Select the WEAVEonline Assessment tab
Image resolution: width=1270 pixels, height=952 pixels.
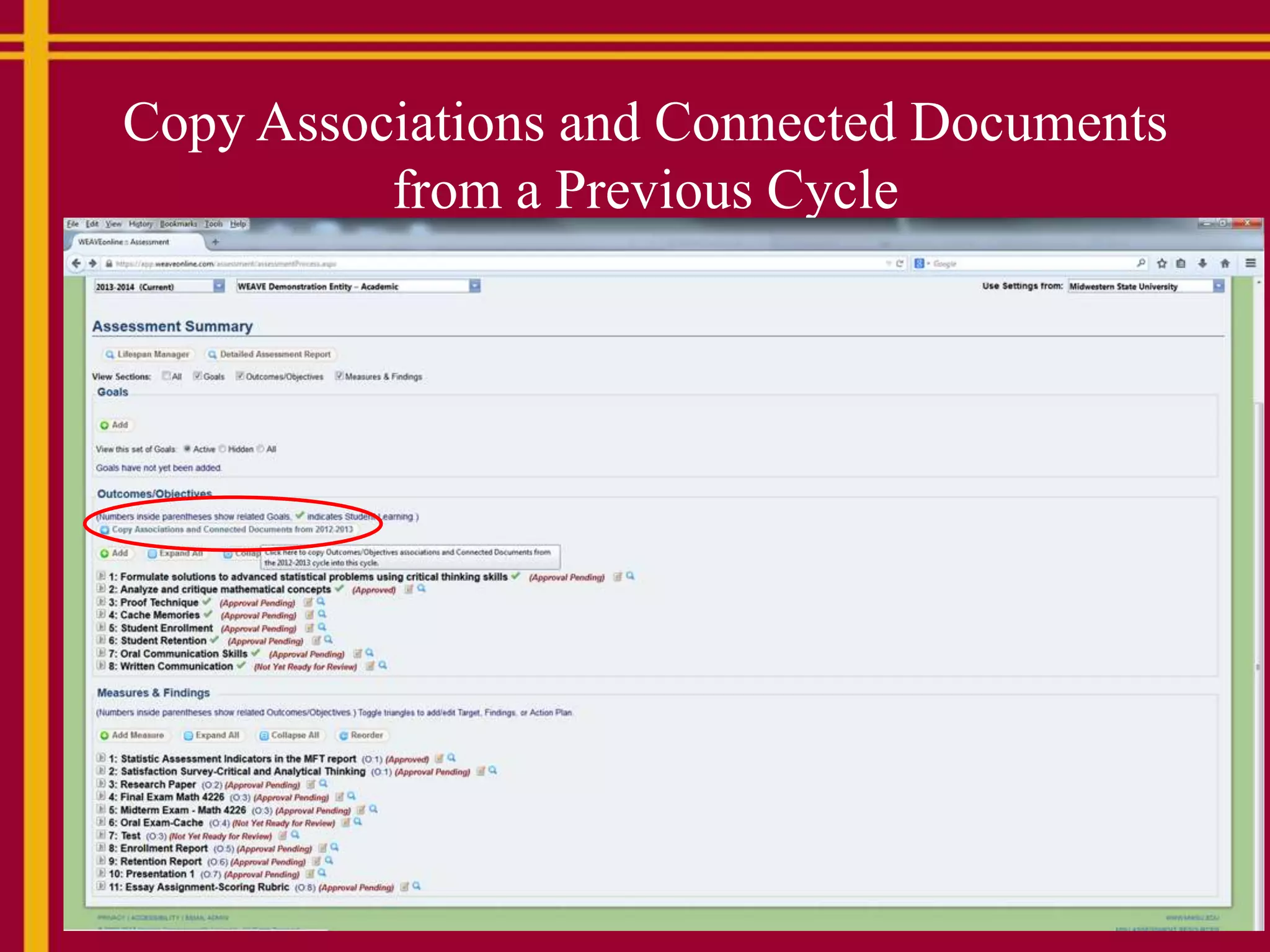[138, 242]
